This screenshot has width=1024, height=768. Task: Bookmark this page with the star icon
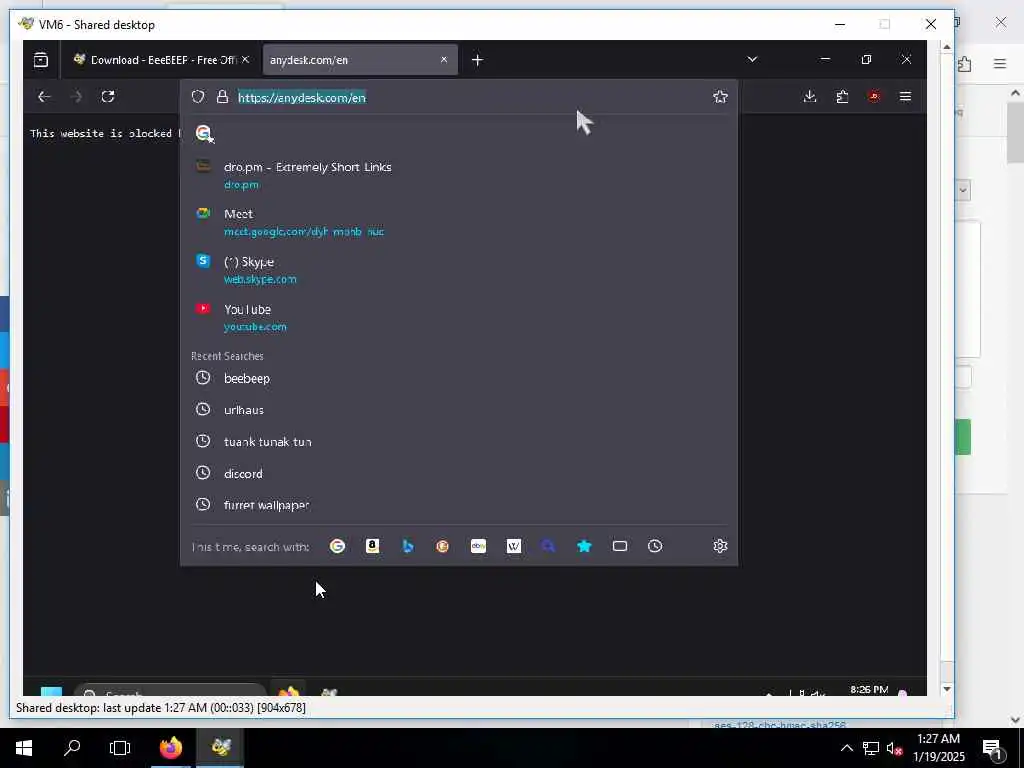click(720, 97)
